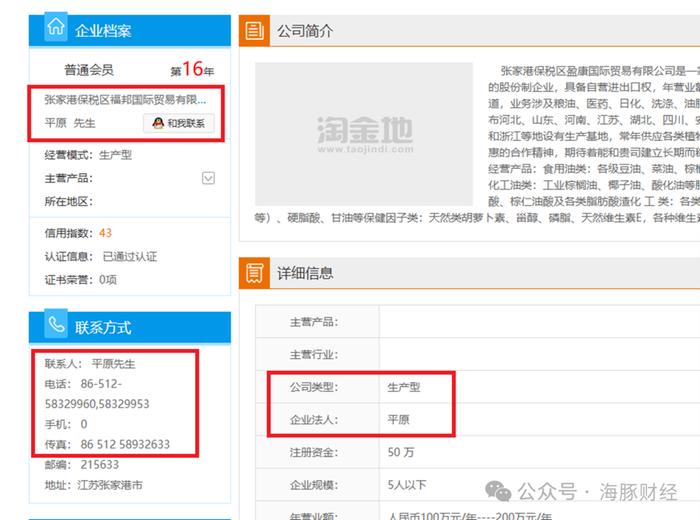Click the phone icon in 联系方式 header

coord(56,324)
